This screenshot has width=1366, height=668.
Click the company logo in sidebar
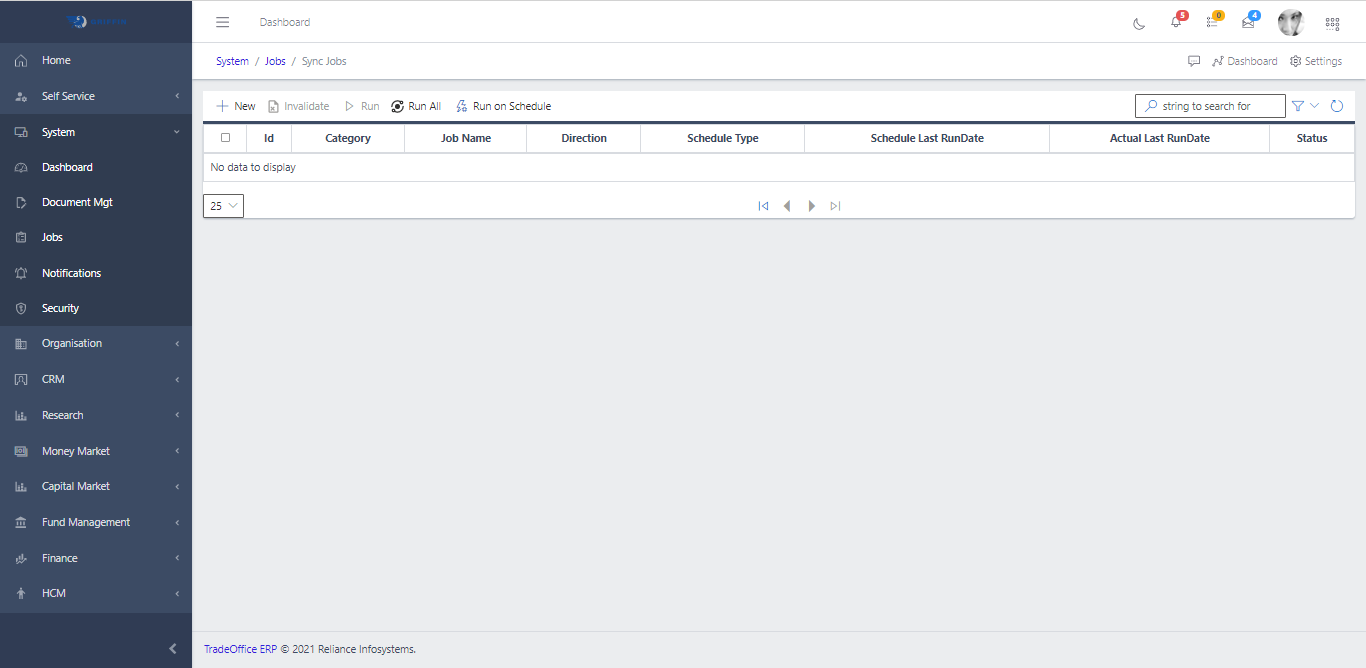click(97, 21)
